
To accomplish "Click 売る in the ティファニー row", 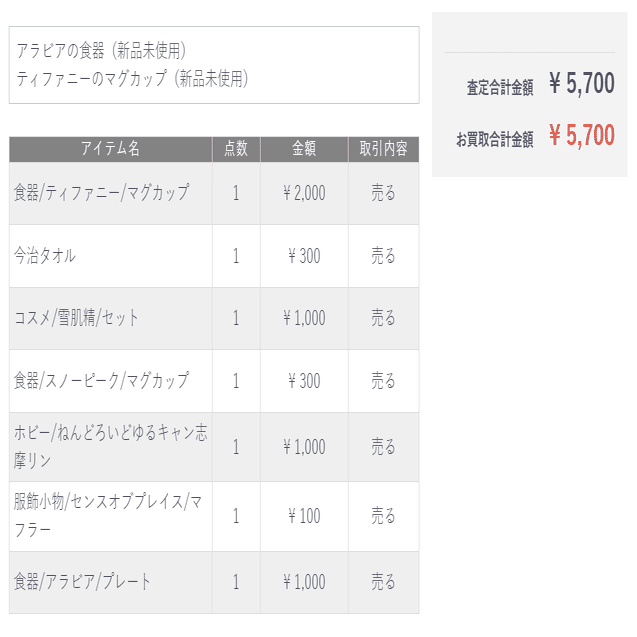I will coord(383,193).
